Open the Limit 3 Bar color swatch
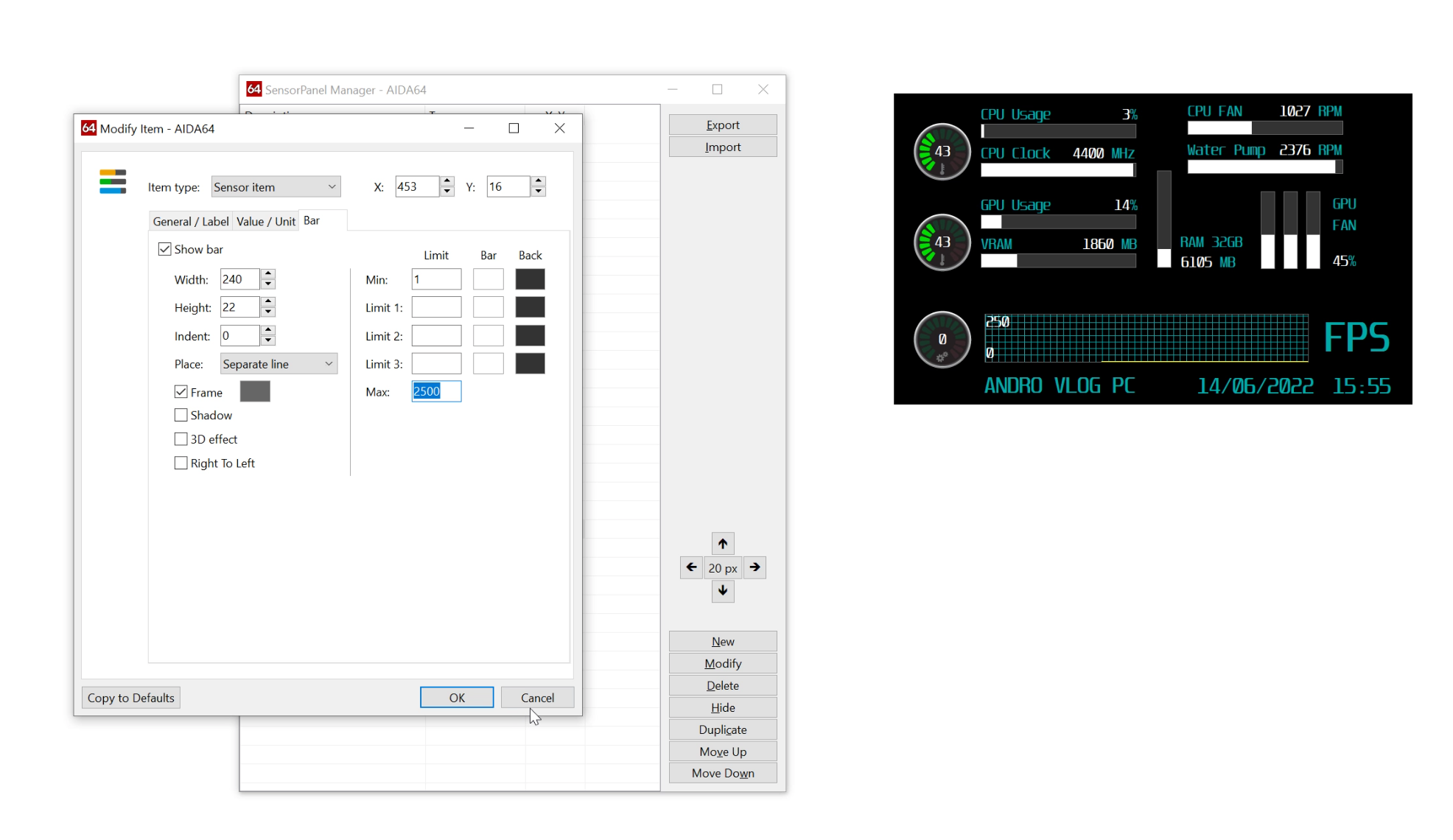The width and height of the screenshot is (1453, 840). click(x=489, y=364)
